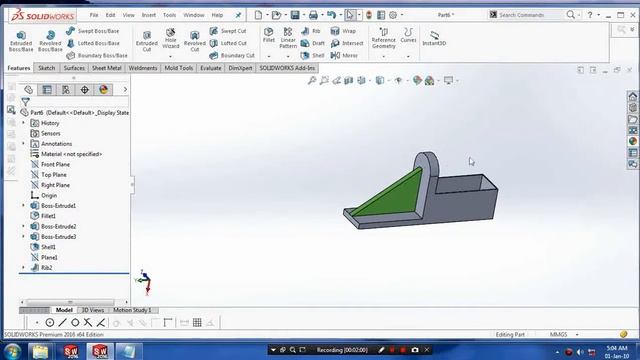Choose Swept Boss/Base command
The height and width of the screenshot is (360, 640).
pyautogui.click(x=92, y=31)
